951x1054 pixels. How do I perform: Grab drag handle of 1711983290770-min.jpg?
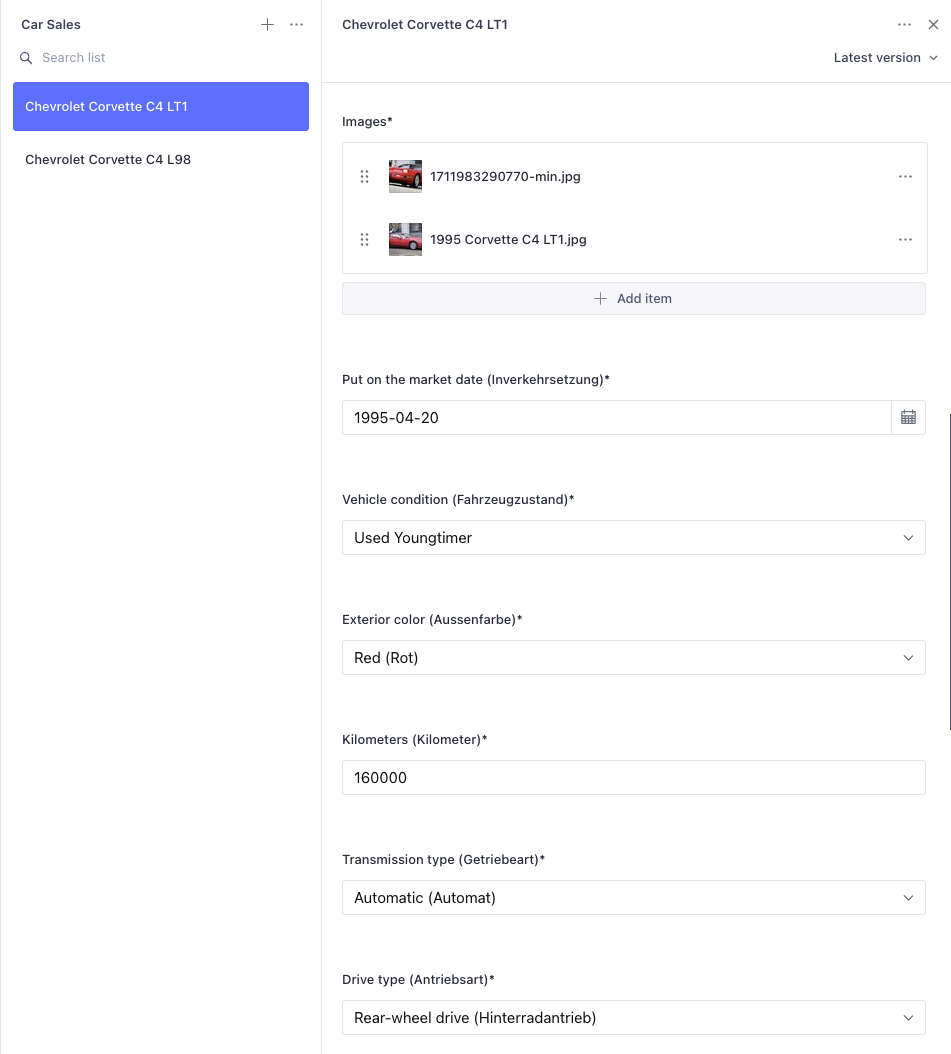click(x=364, y=176)
